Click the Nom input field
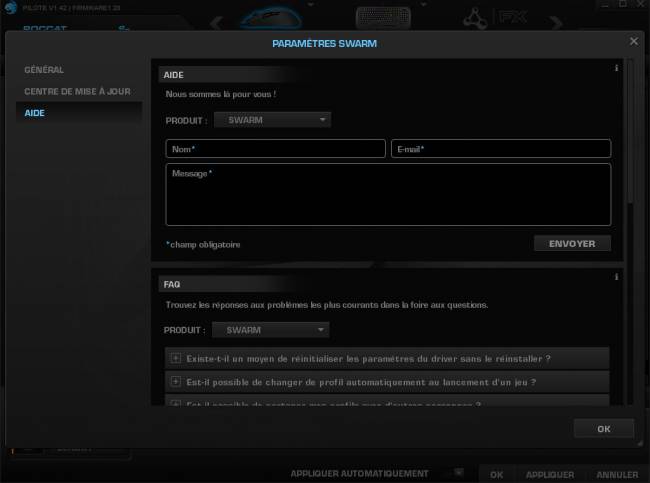 coord(275,149)
